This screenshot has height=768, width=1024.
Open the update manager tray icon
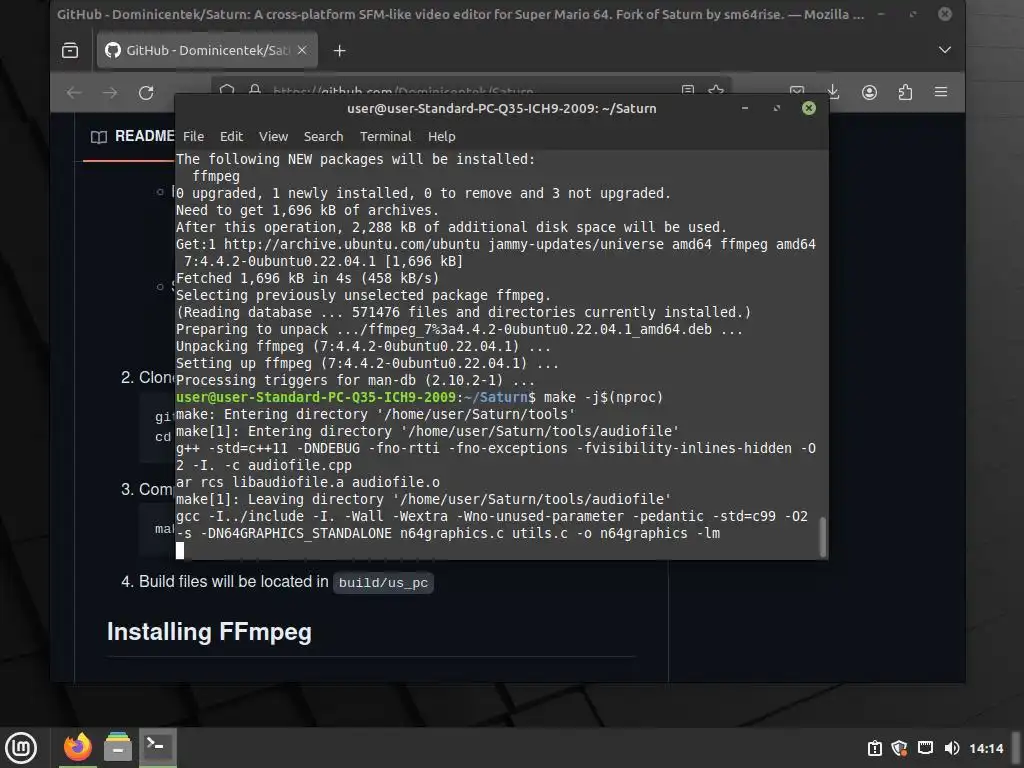click(874, 748)
